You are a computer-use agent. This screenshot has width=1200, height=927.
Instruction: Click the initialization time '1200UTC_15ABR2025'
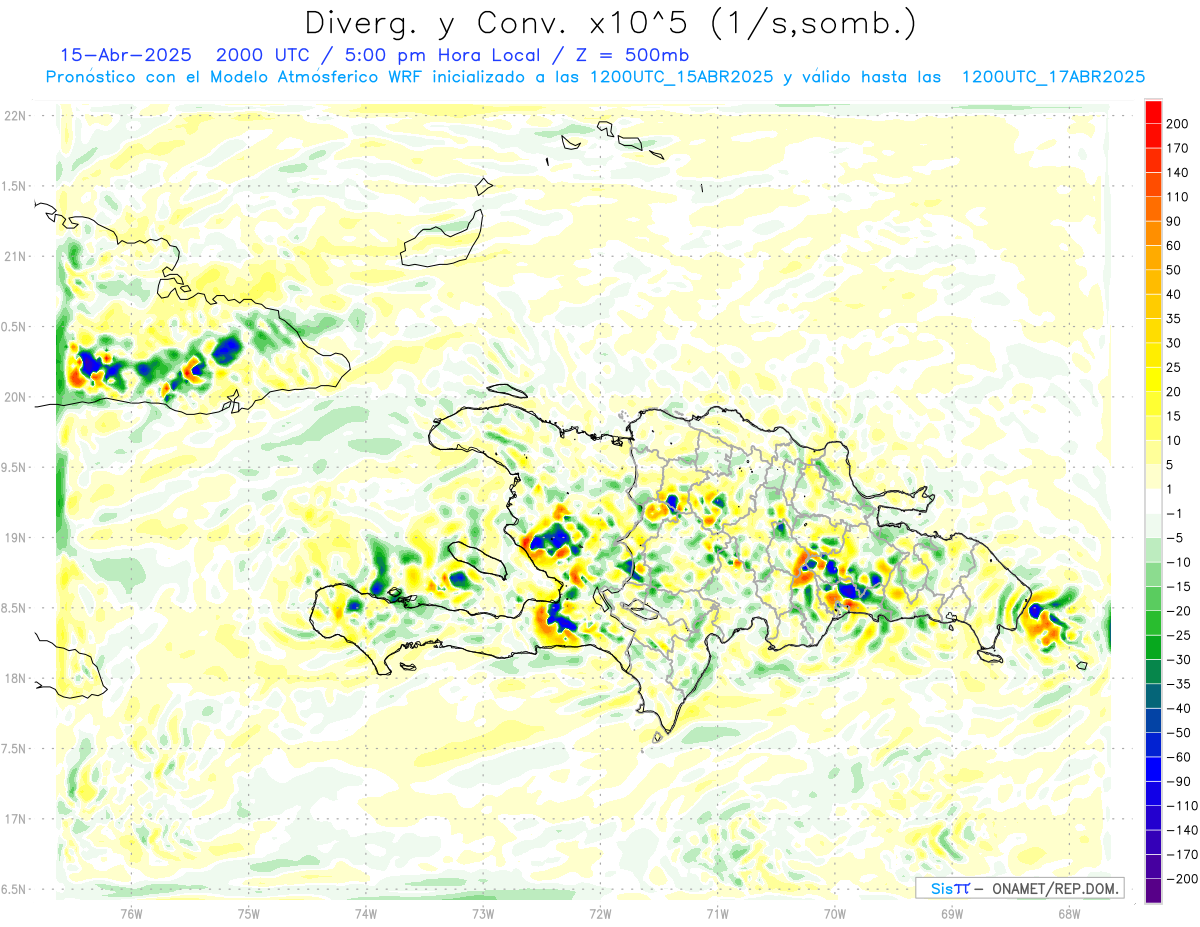click(x=681, y=77)
